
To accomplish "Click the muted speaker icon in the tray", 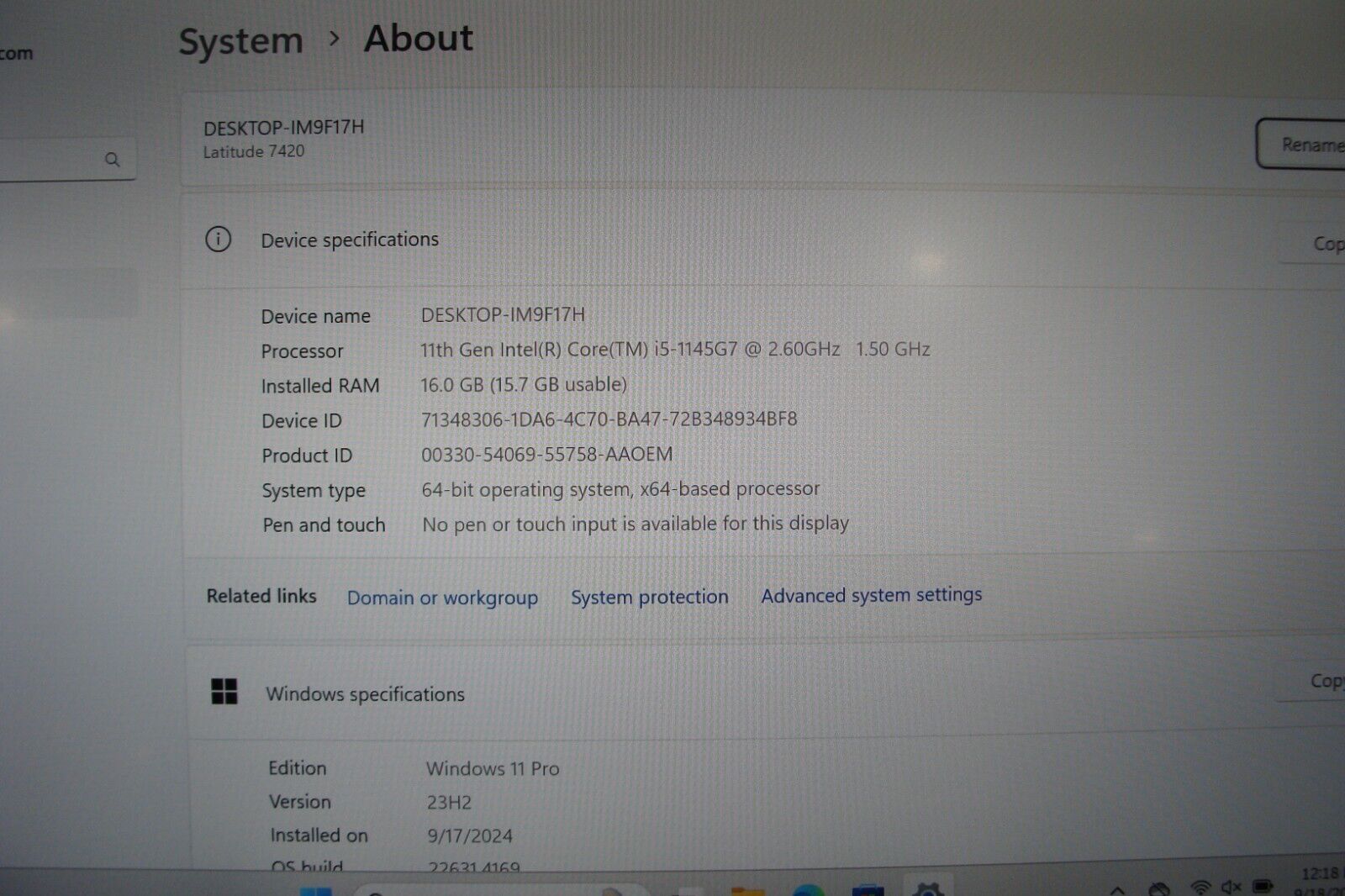I will [x=1232, y=887].
